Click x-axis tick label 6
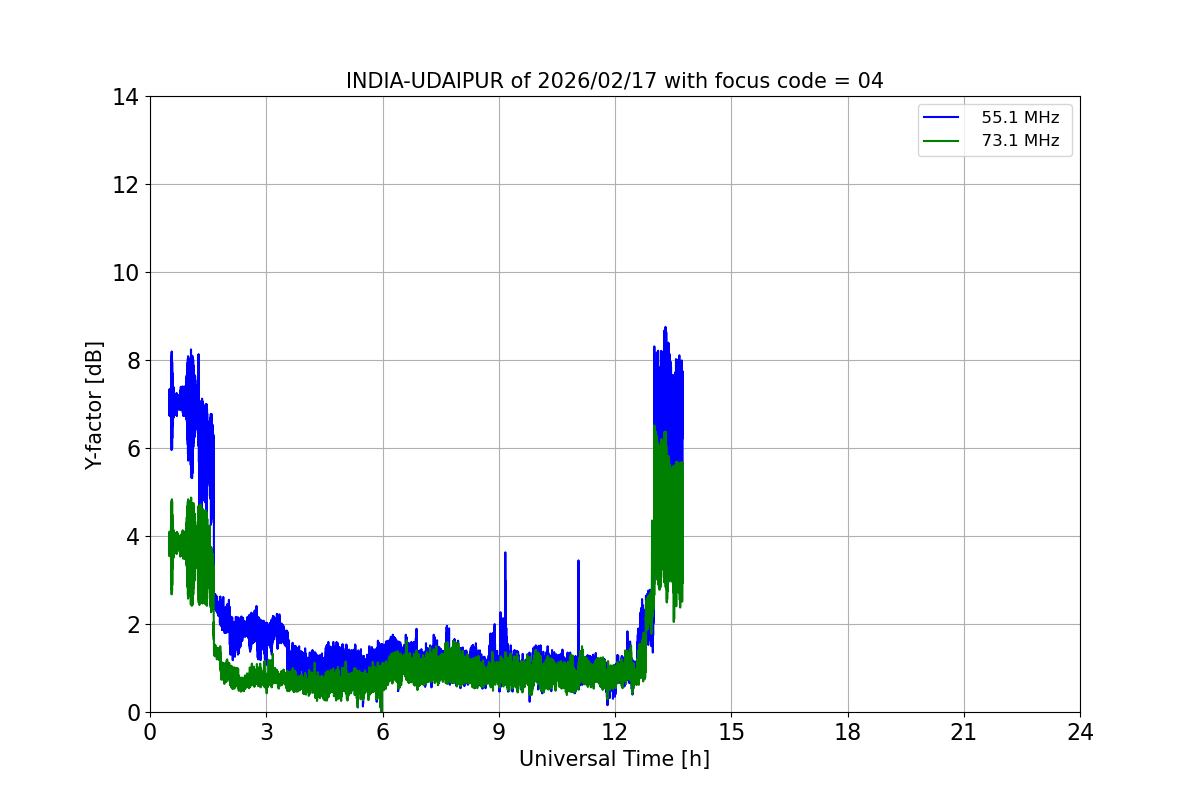The image size is (1200, 800). [x=382, y=732]
